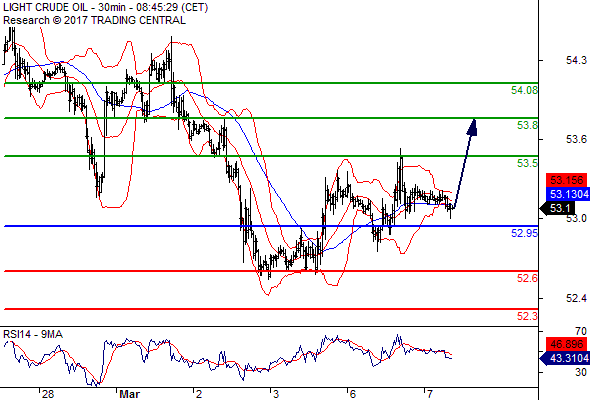Screen dimensions: 590x400
Task: Click the blue 43.3104 RSI value tag
Action: click(x=565, y=358)
